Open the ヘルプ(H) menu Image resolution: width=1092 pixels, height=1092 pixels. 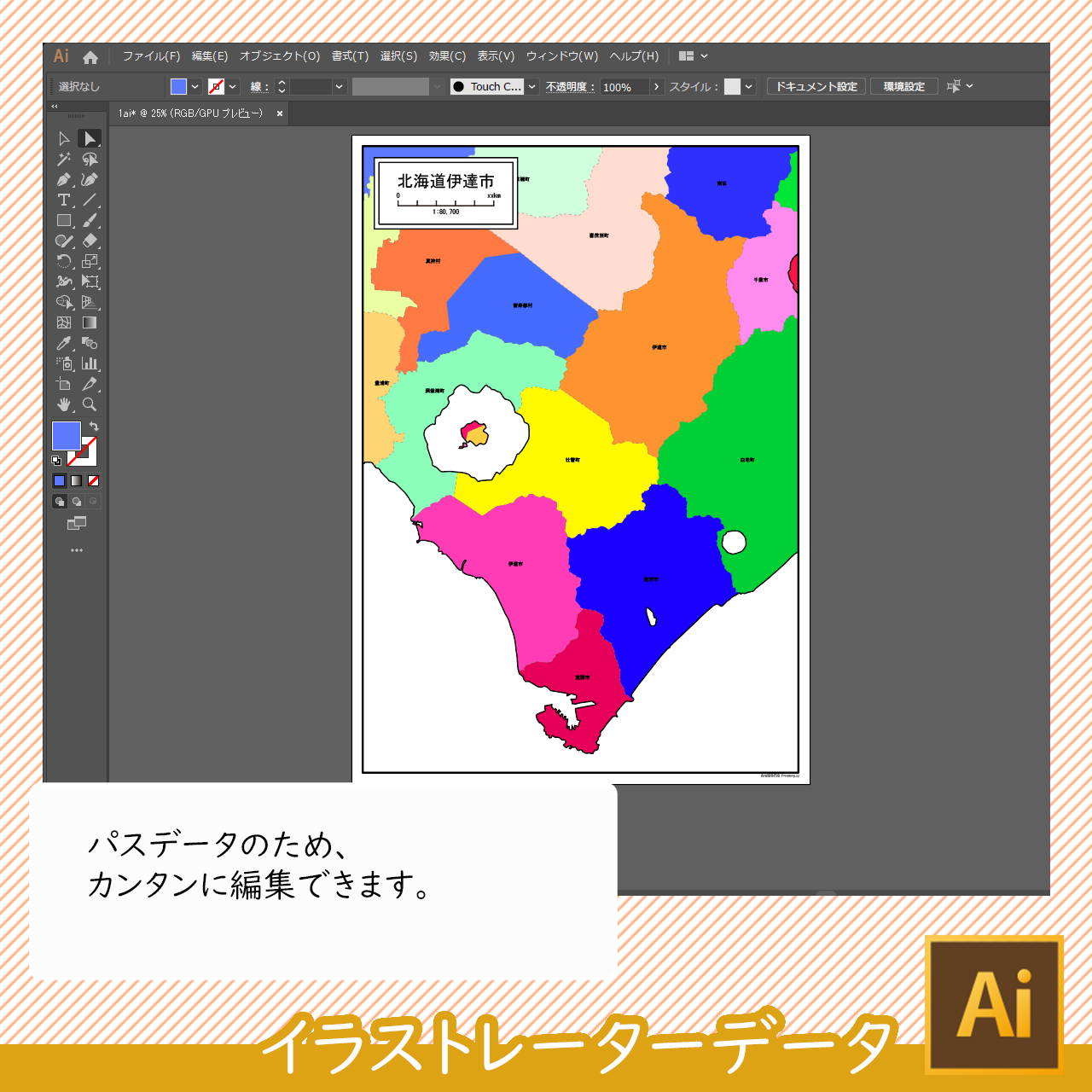click(634, 56)
